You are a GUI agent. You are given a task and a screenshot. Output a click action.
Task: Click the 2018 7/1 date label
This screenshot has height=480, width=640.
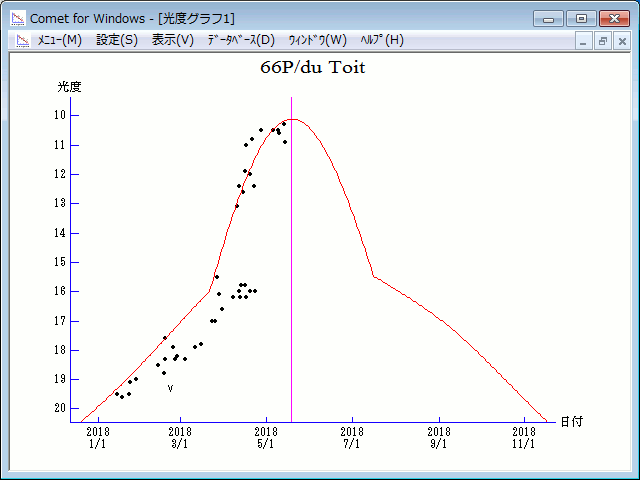(352, 436)
